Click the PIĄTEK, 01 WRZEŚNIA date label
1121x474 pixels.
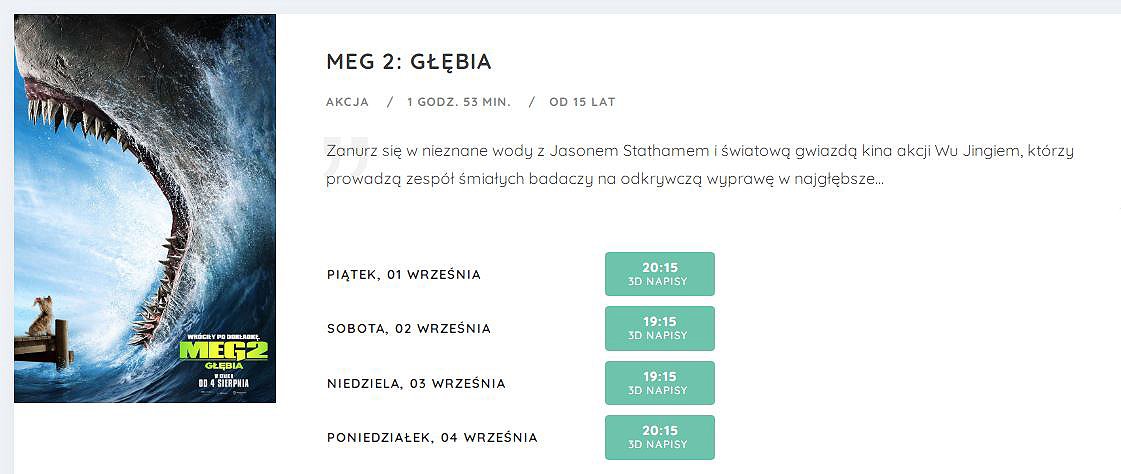(403, 275)
